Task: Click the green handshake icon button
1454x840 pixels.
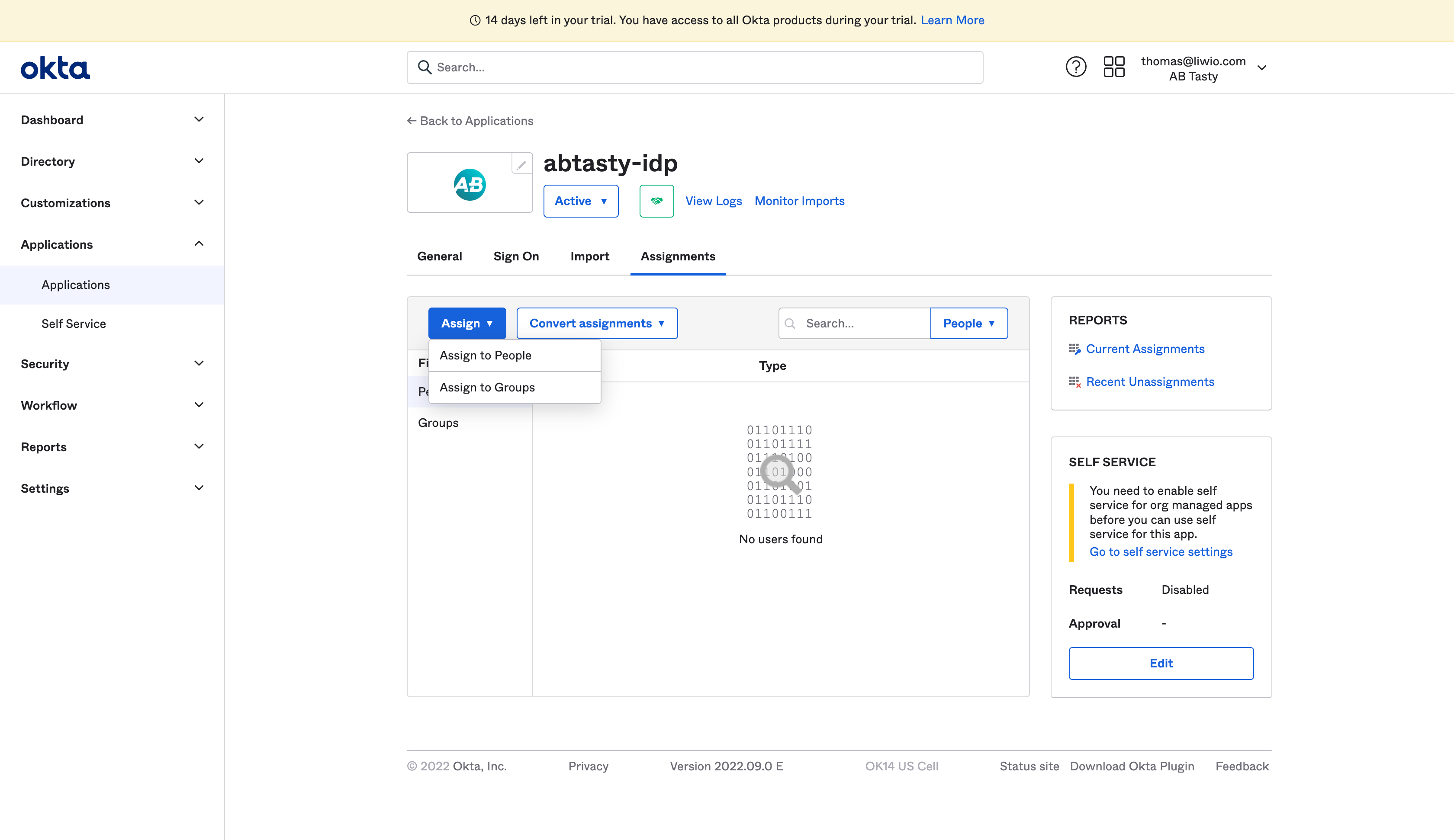Action: click(x=656, y=201)
